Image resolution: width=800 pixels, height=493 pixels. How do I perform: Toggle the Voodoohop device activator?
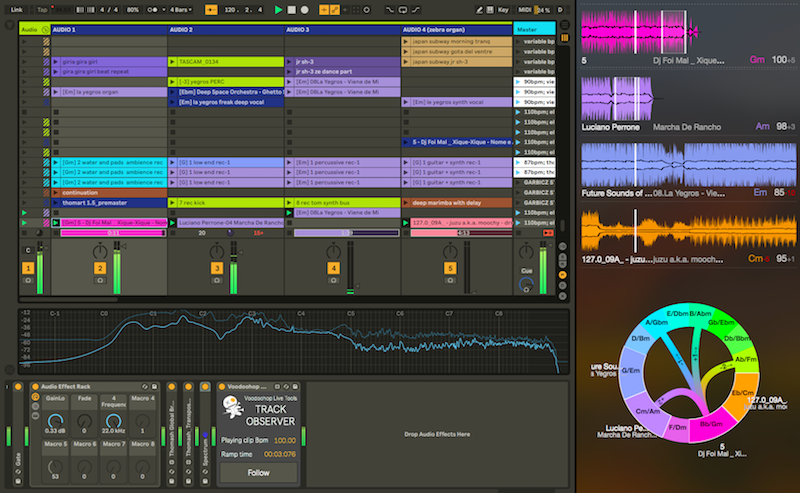(222, 386)
